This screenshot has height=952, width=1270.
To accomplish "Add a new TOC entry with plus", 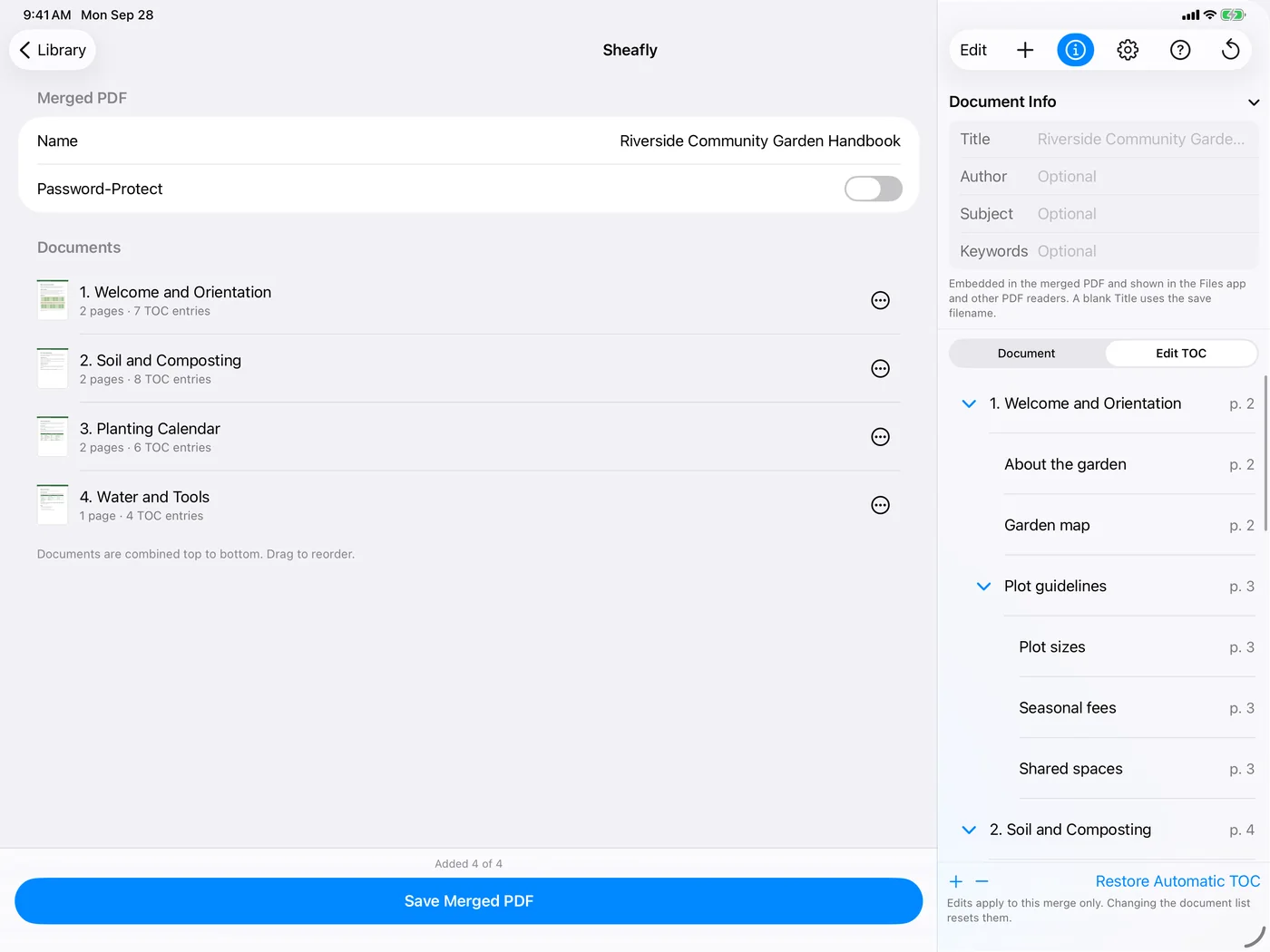I will click(x=956, y=881).
